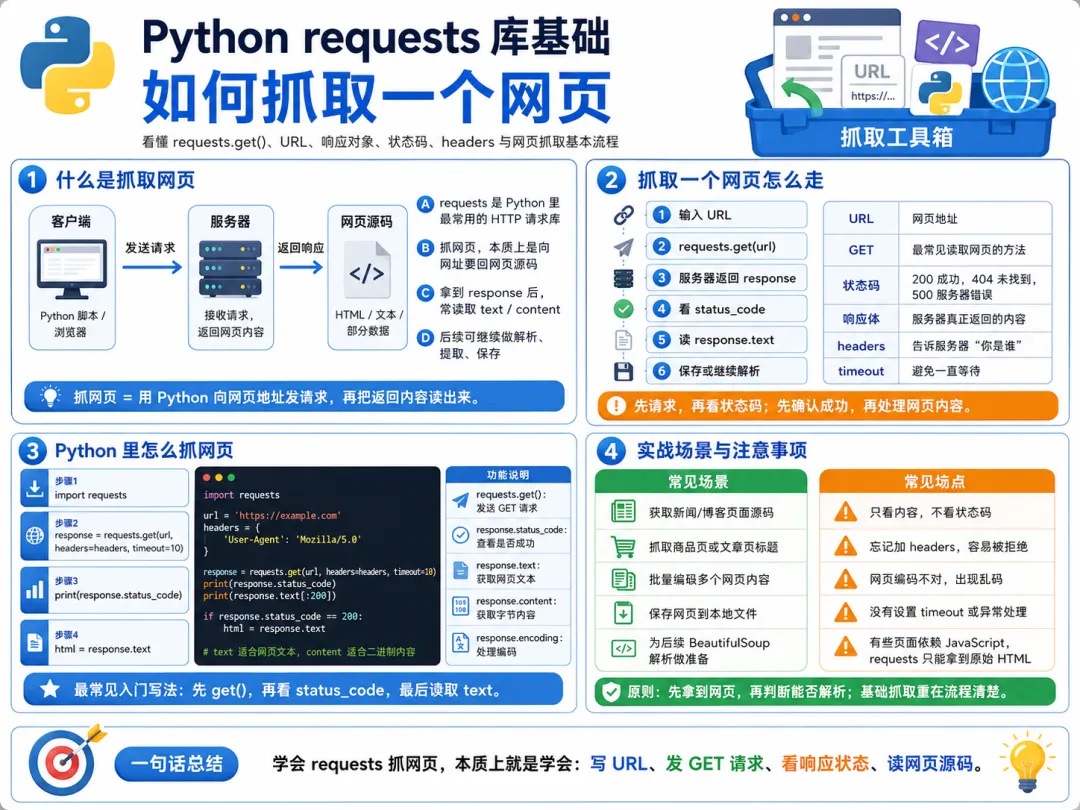Click section heading 实战场景与注意事项
This screenshot has width=1080, height=810.
tap(721, 450)
